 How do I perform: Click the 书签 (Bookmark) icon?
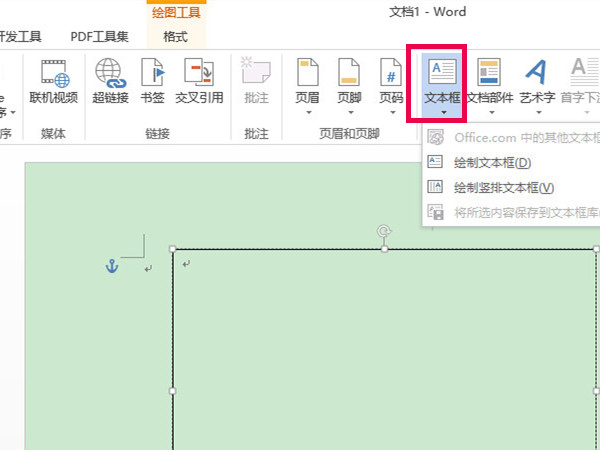coord(152,79)
